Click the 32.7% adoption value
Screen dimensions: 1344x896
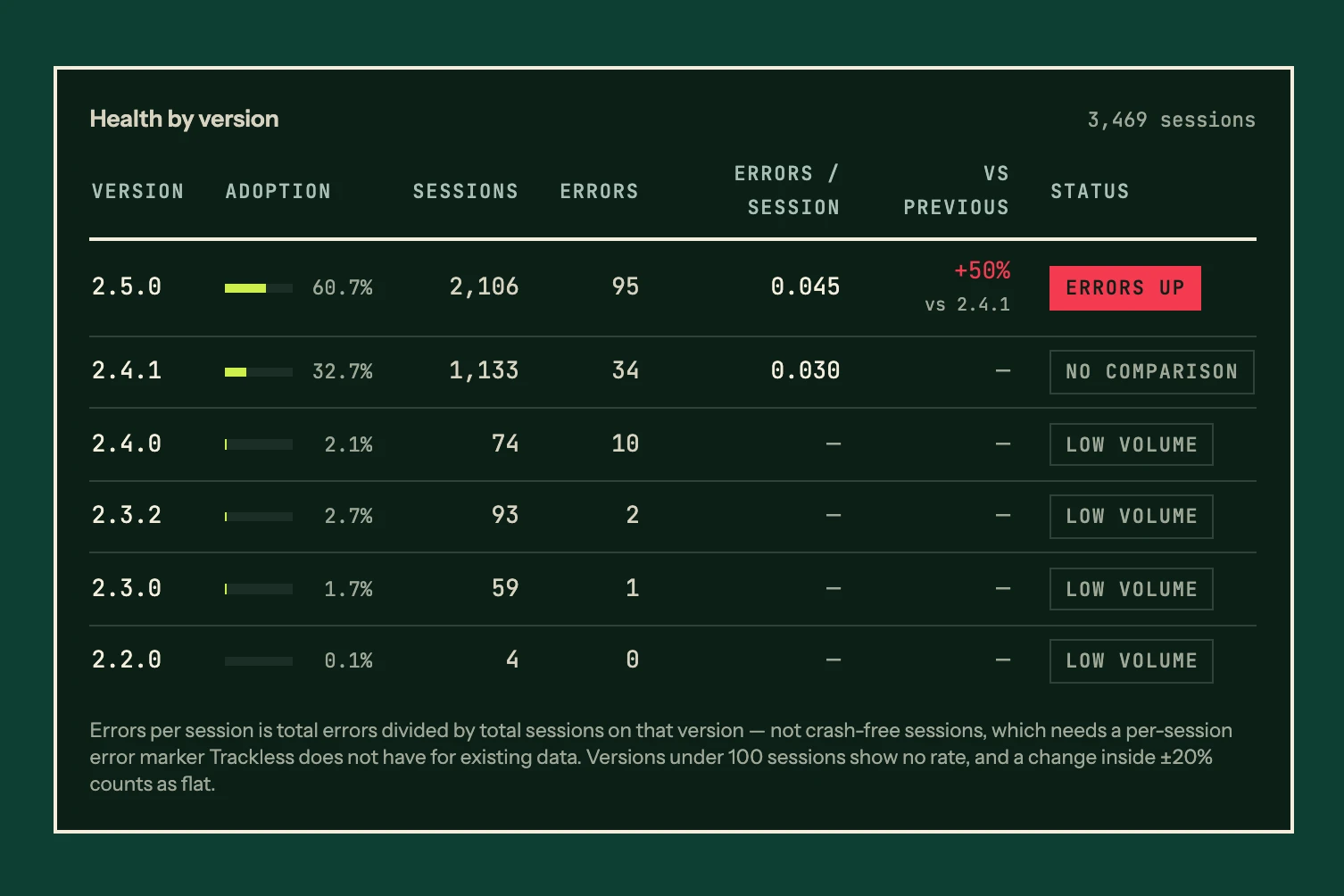point(343,371)
